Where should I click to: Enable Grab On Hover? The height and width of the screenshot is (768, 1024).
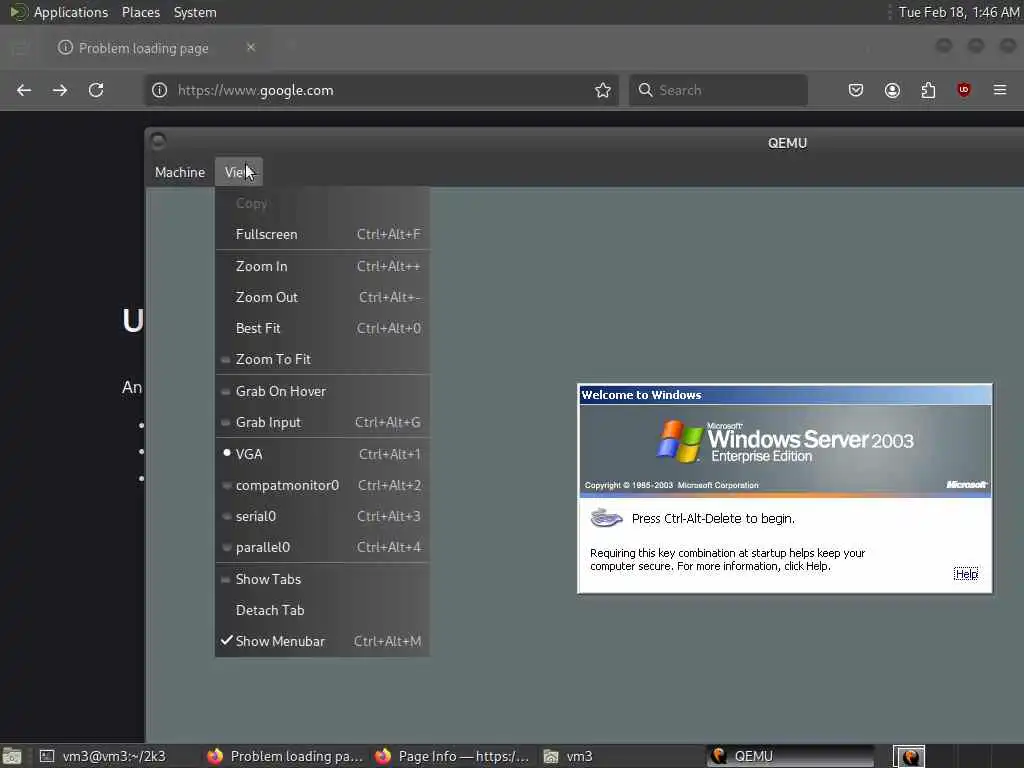[322, 391]
